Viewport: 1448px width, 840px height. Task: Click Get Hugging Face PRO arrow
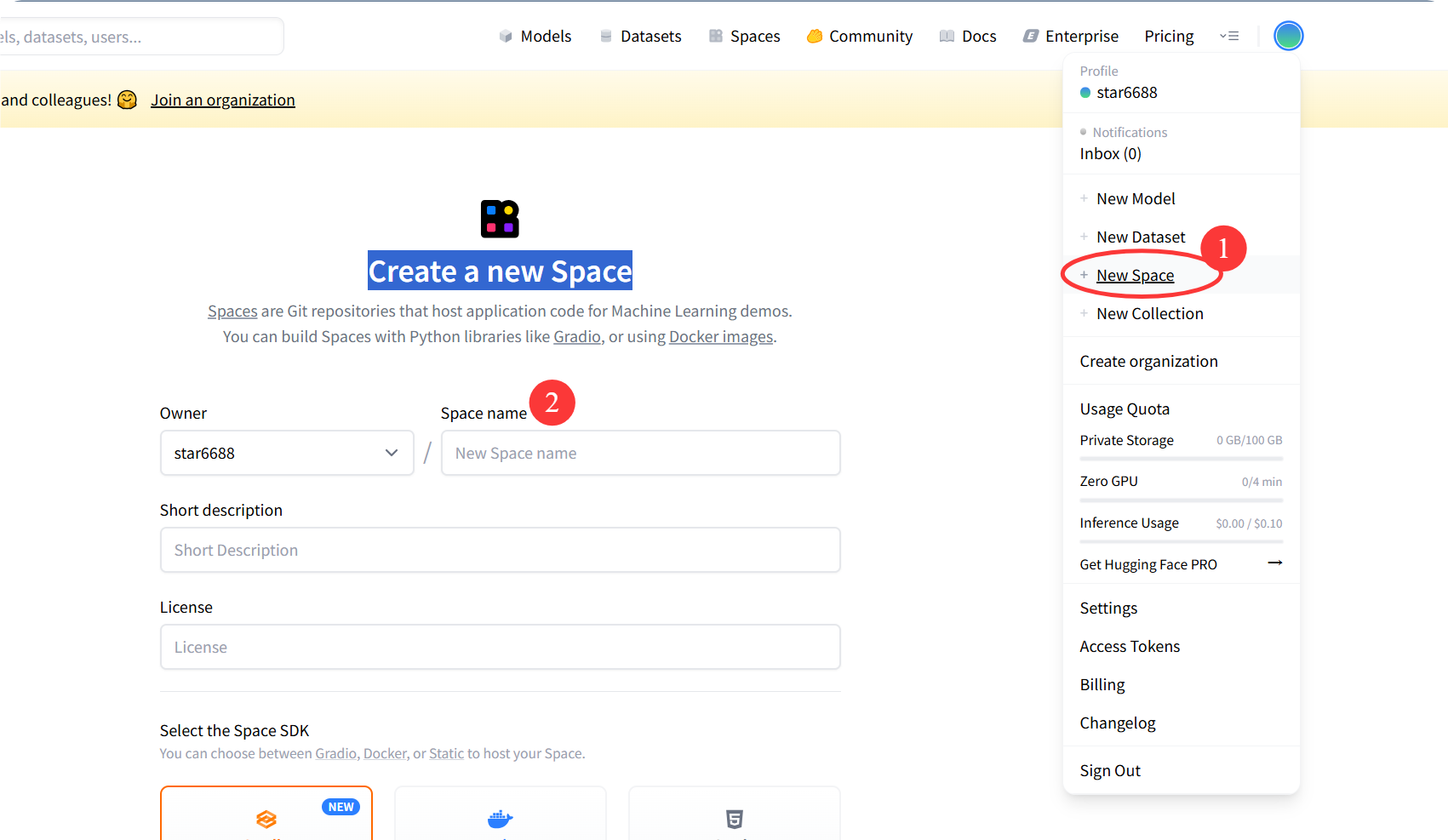coord(1274,563)
